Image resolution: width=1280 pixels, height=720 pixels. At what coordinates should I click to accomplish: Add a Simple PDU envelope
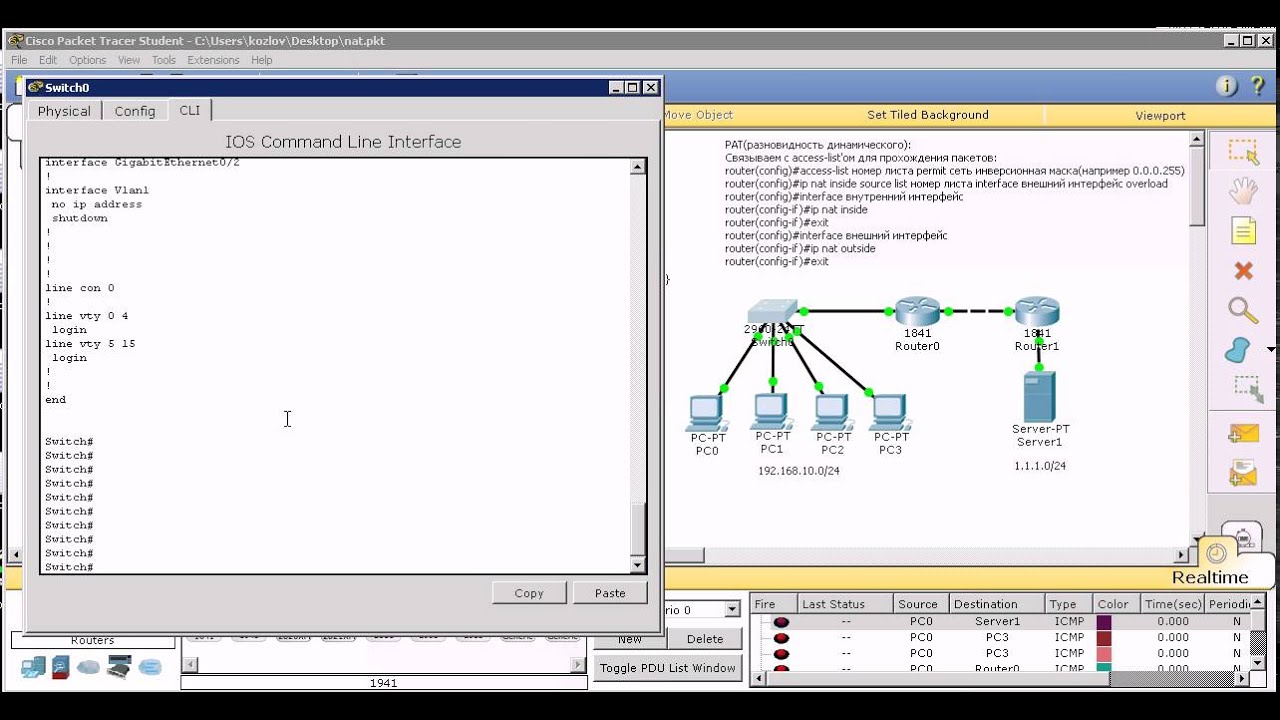[1243, 432]
